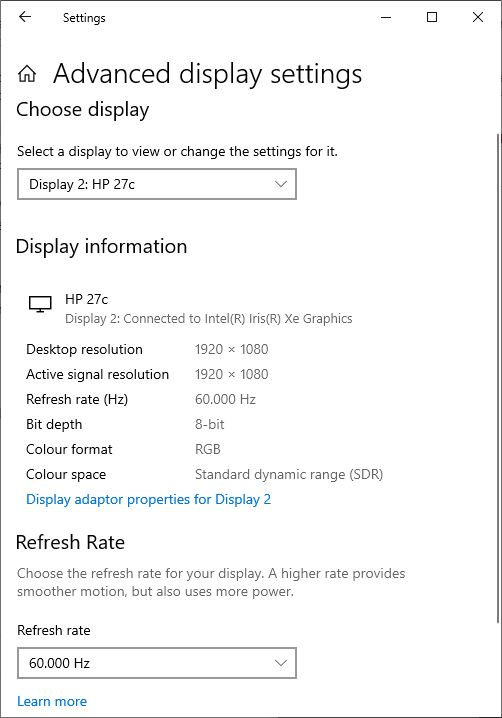Minimize the Settings window

(x=386, y=17)
